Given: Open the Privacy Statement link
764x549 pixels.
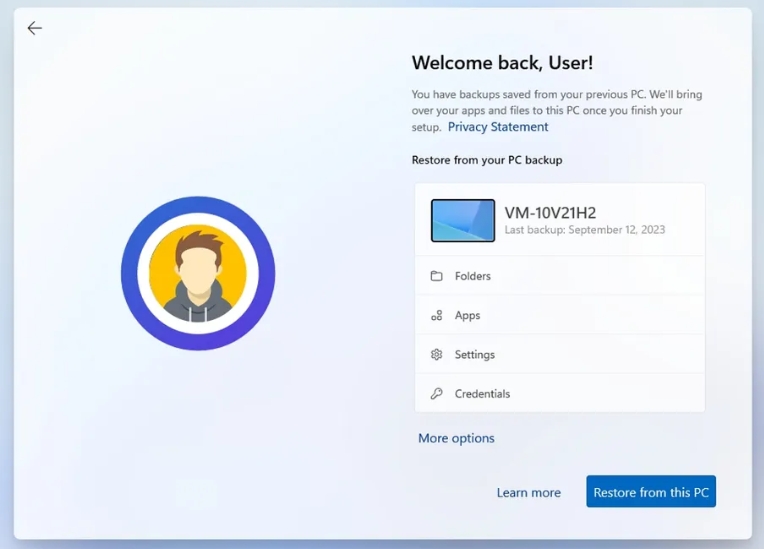Looking at the screenshot, I should coord(498,127).
